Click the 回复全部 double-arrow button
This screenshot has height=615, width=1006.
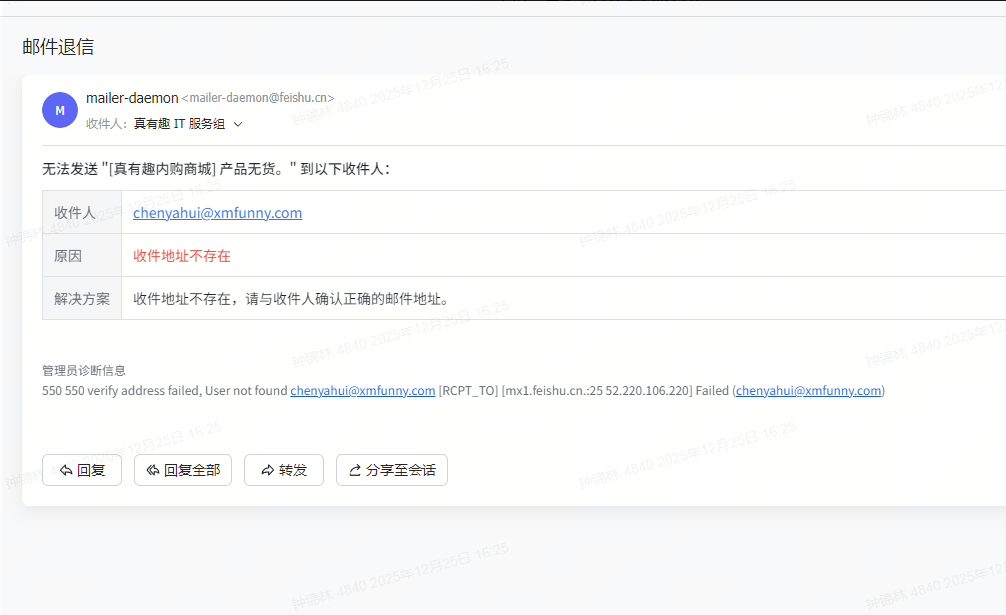click(183, 470)
